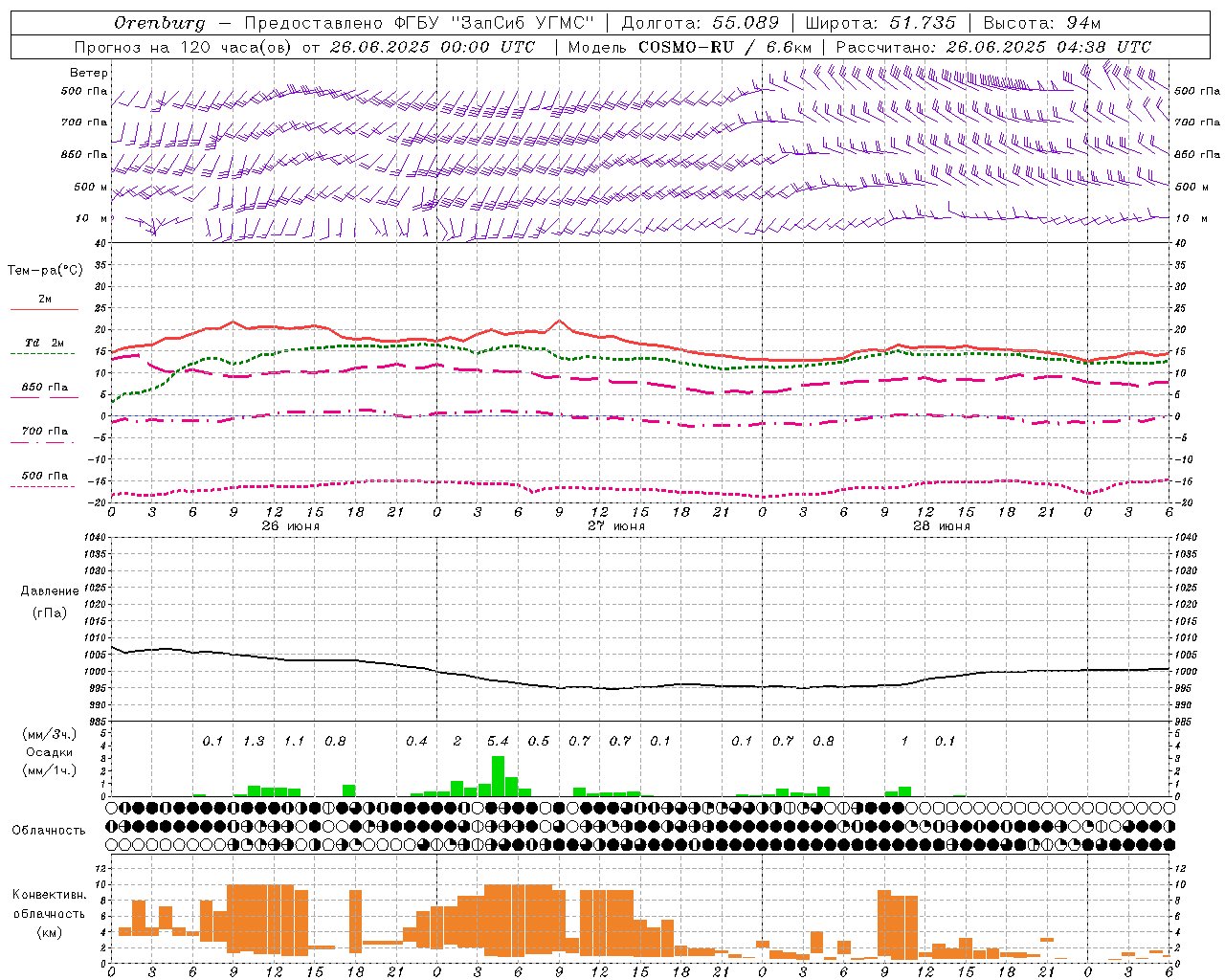Click the 'Облачность' cloud cover label

[x=49, y=830]
